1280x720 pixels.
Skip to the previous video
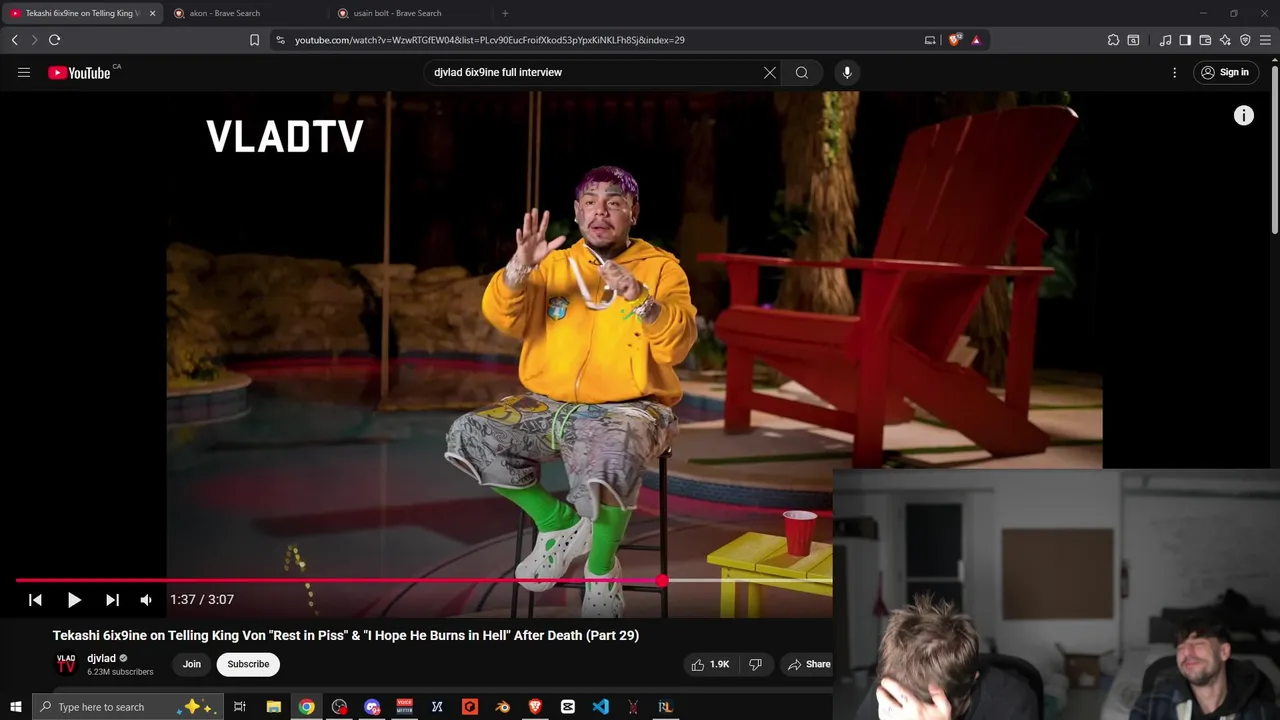pos(35,600)
